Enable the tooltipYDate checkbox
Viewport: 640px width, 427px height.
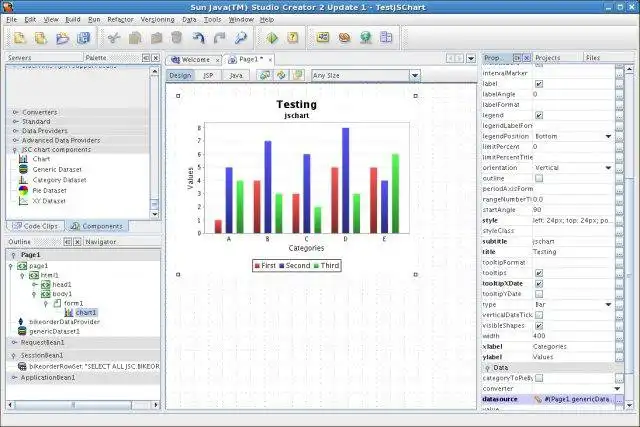pos(539,294)
